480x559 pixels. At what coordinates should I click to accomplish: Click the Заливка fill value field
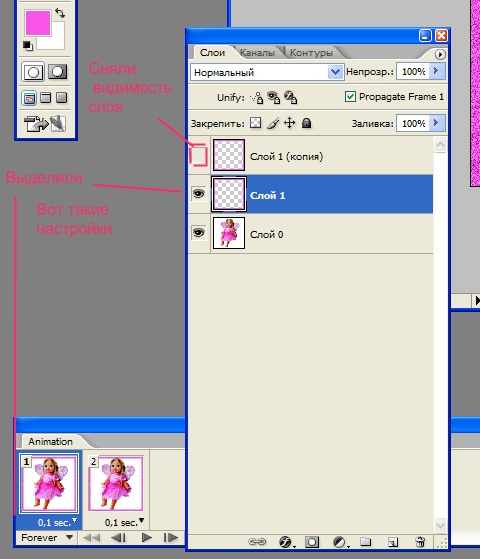coord(414,124)
